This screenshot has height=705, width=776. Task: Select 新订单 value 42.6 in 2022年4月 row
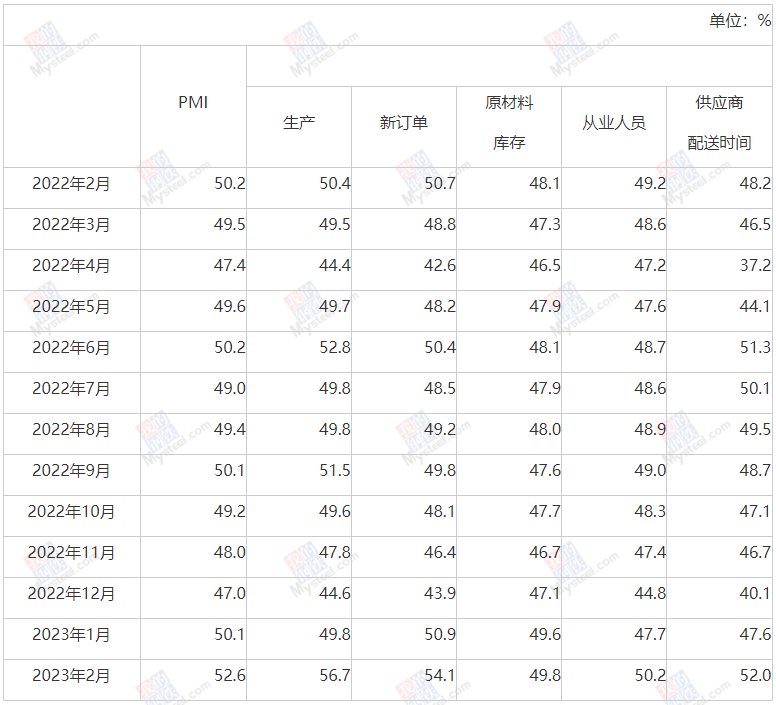click(x=439, y=266)
